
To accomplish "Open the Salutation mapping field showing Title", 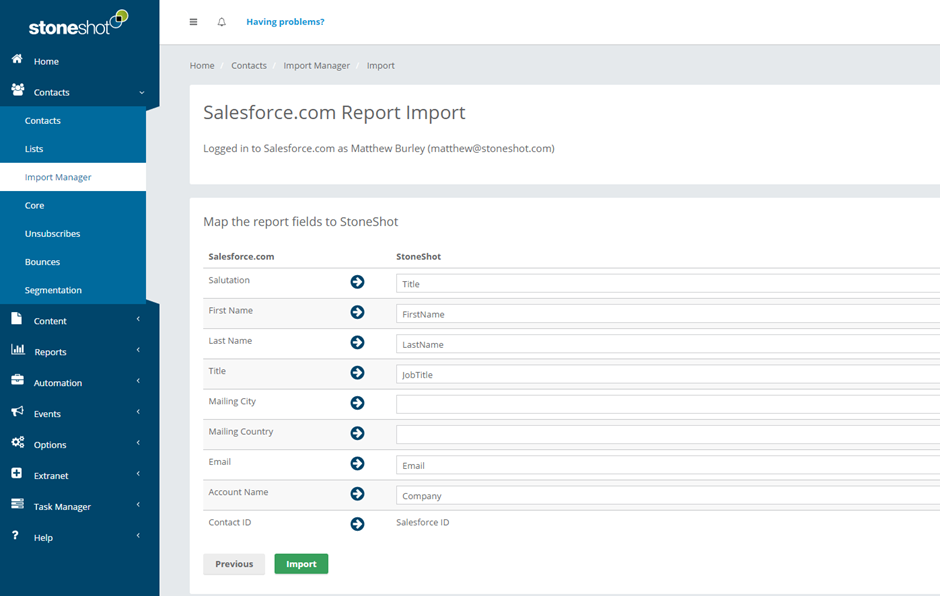I will tap(668, 284).
